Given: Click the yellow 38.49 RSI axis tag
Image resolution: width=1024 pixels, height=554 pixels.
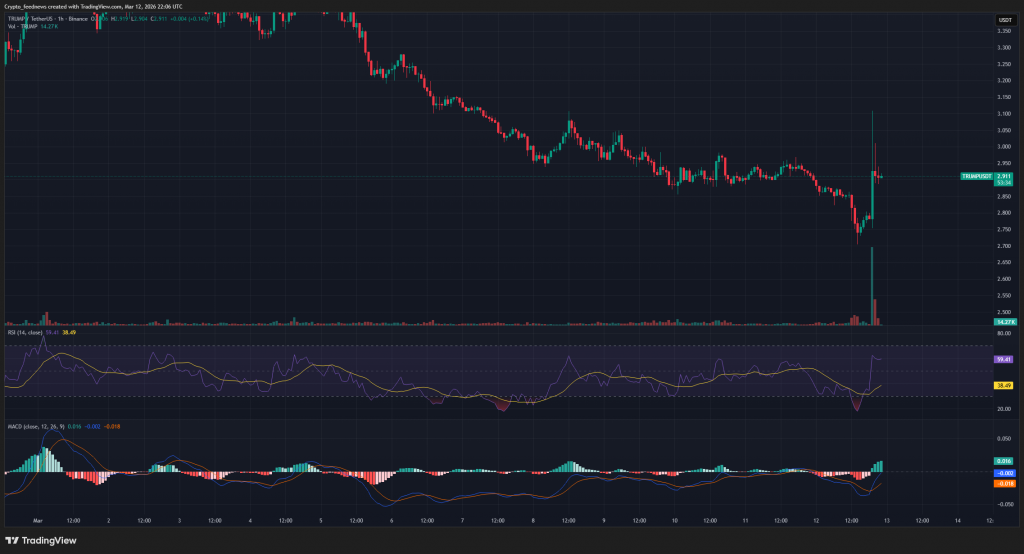Looking at the screenshot, I should pyautogui.click(x=1004, y=385).
